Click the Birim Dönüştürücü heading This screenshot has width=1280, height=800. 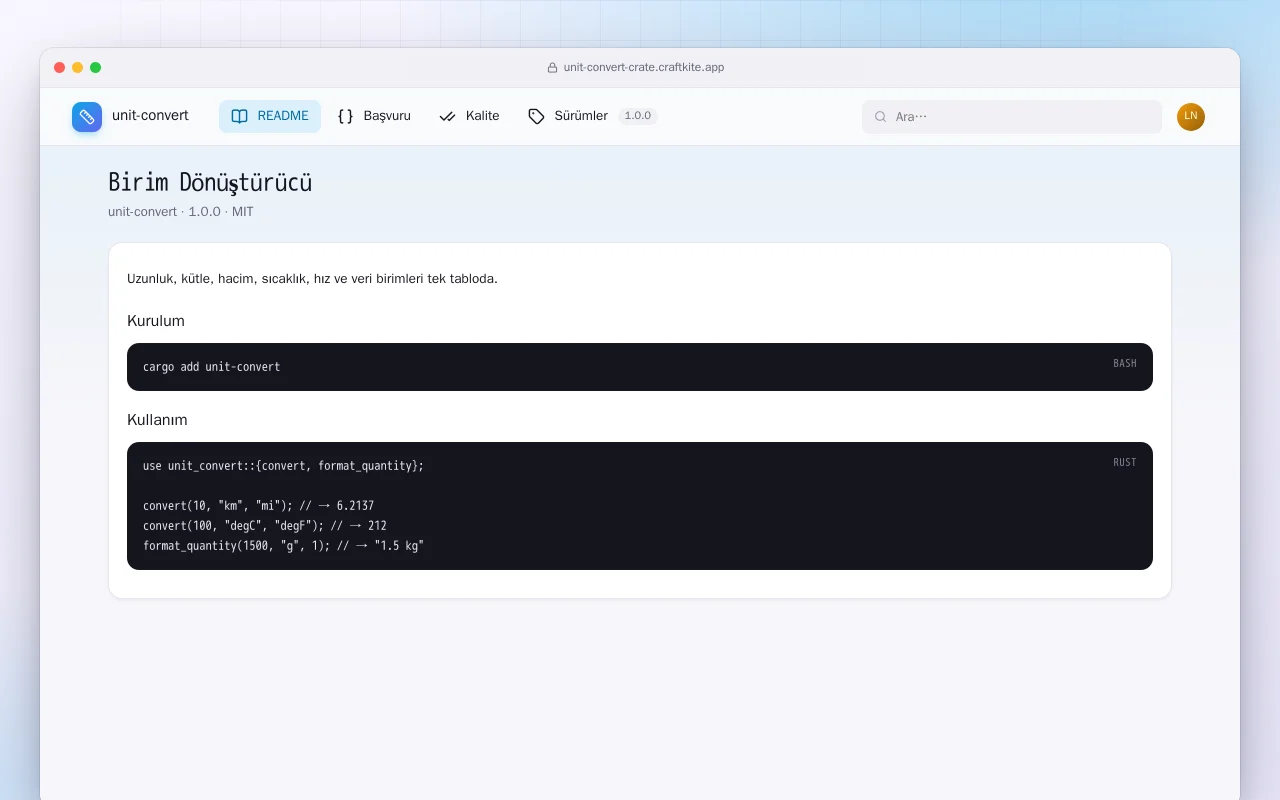210,182
